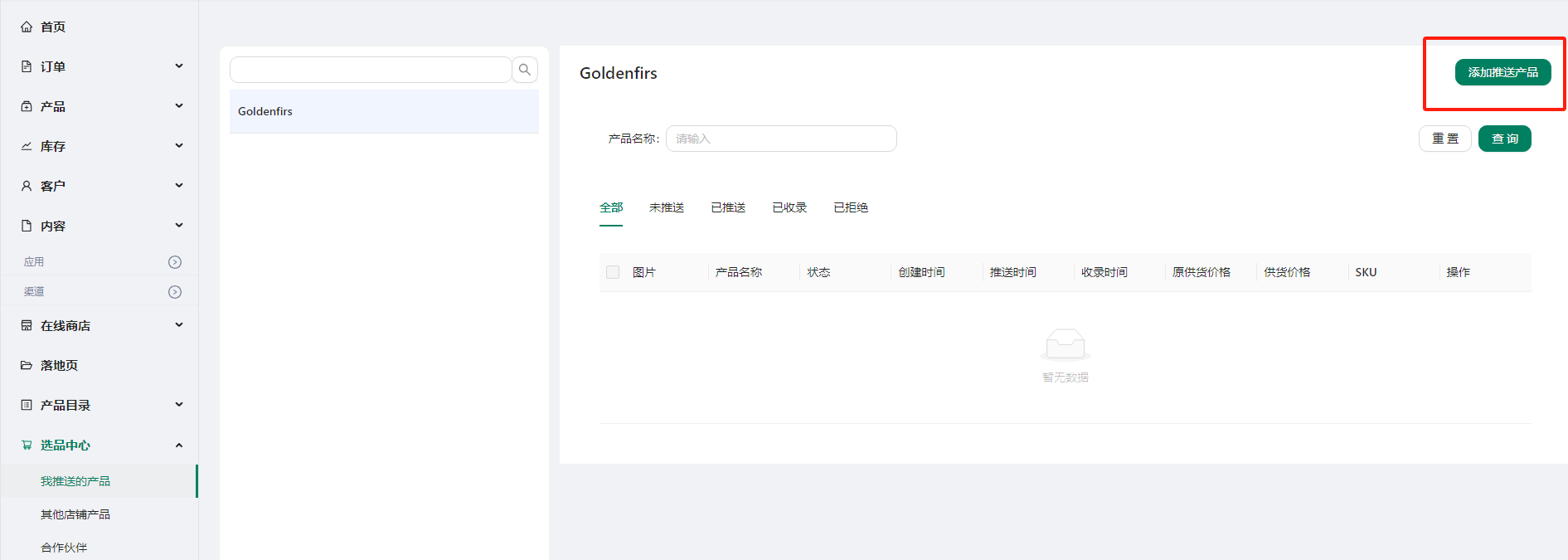Click the 添加推送产品 button

click(1502, 72)
